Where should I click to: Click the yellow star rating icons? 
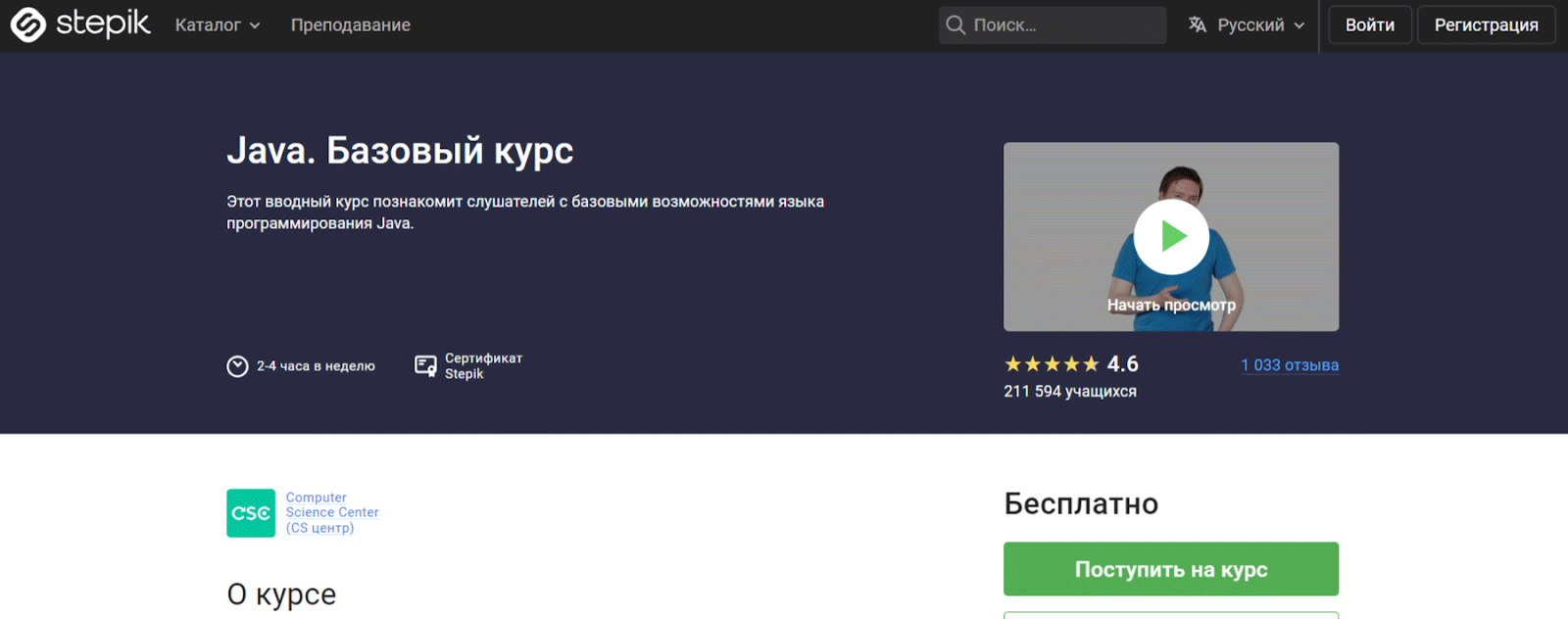pyautogui.click(x=1052, y=364)
